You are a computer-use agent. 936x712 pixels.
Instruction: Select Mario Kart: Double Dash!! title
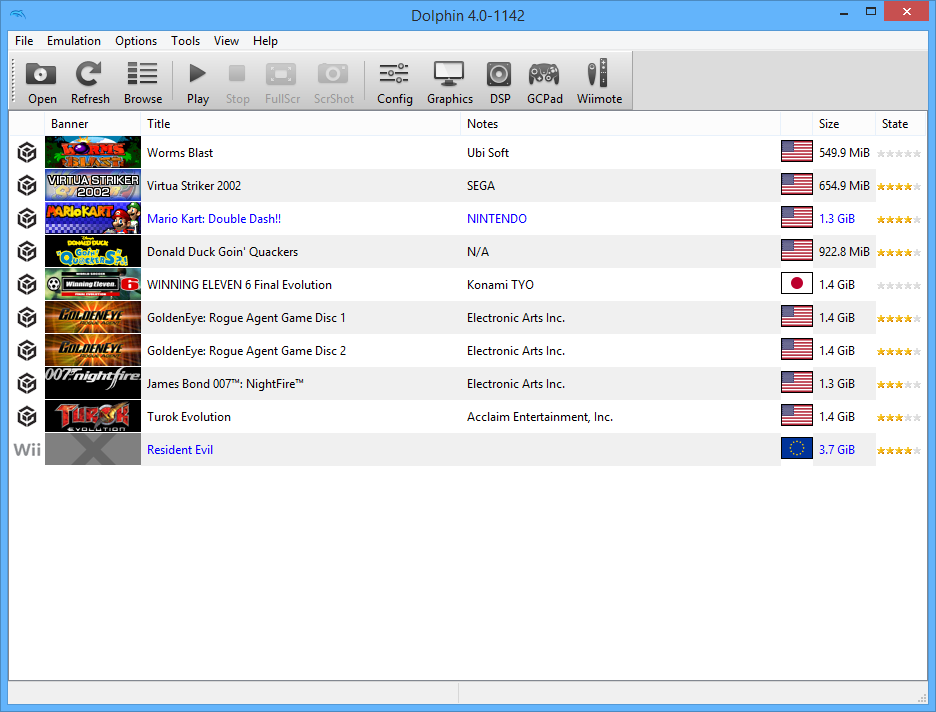(x=214, y=218)
